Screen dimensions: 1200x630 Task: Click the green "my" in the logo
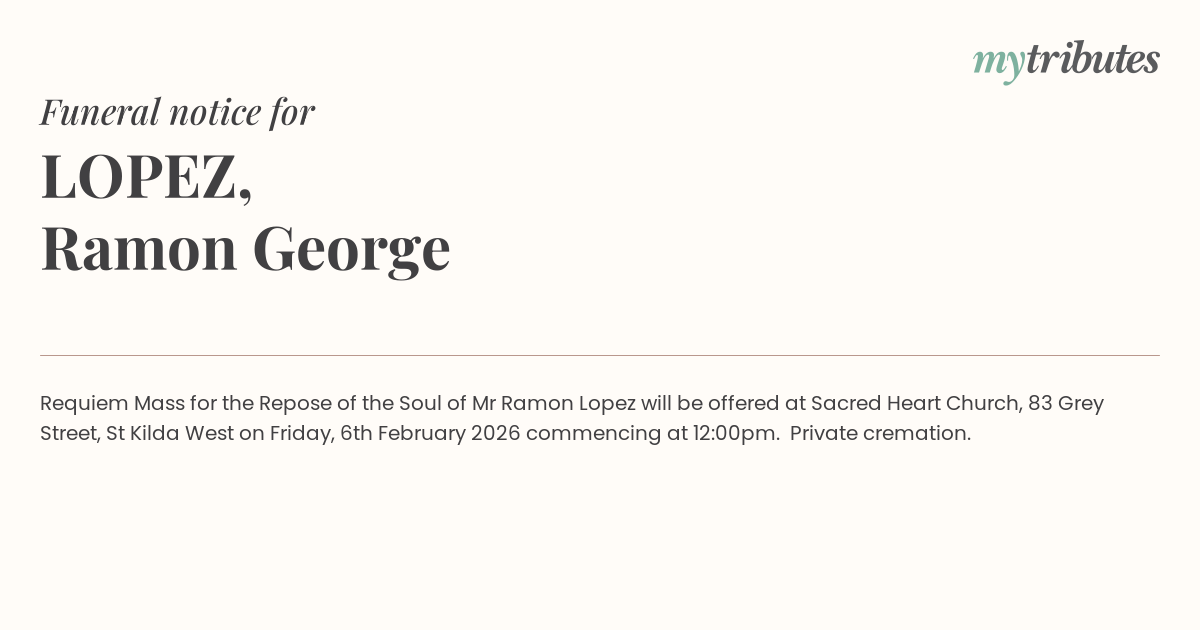tap(998, 62)
